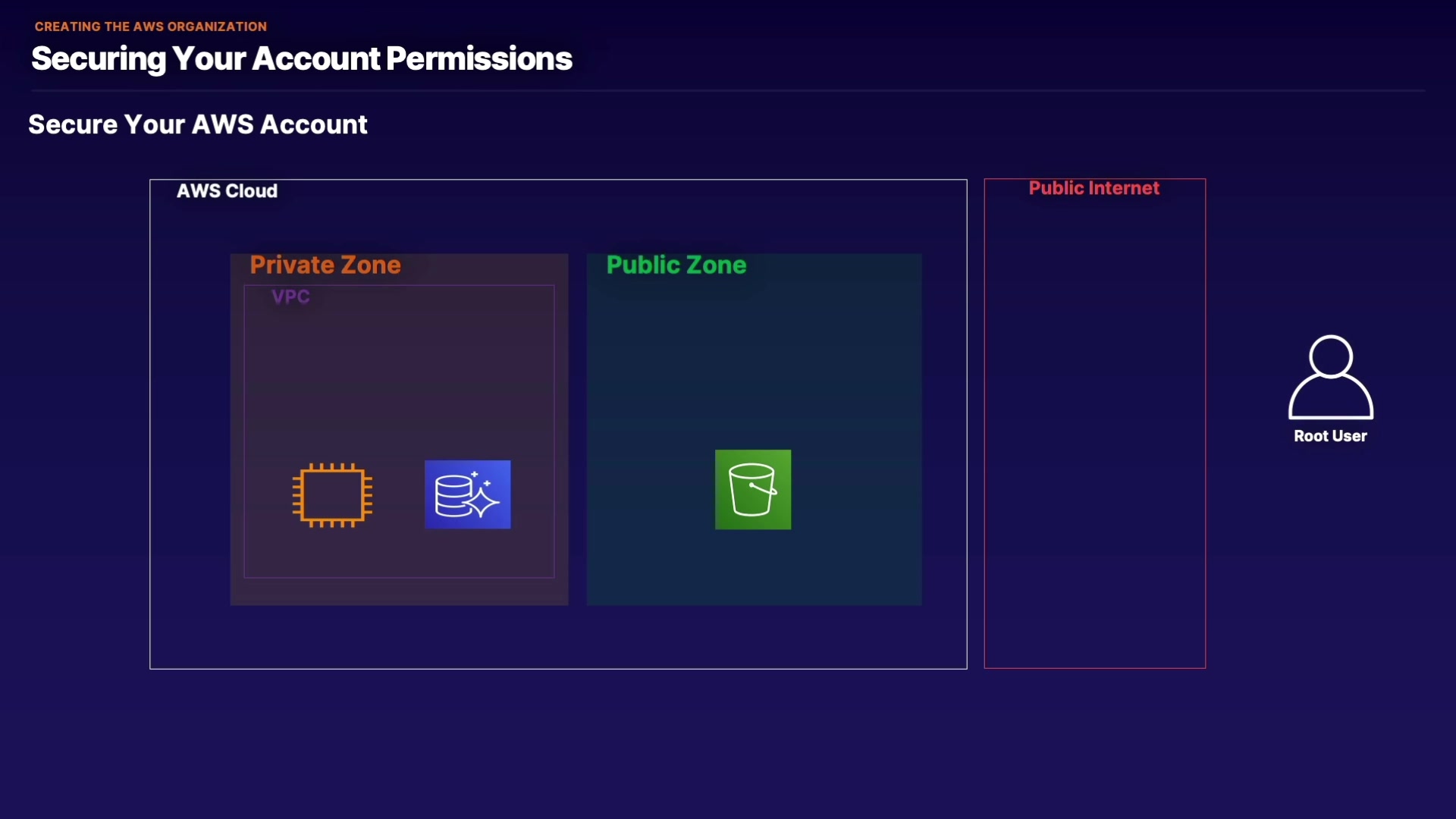Click the word 'Securing' in main title
Screen dimensions: 1456x819
pos(99,59)
